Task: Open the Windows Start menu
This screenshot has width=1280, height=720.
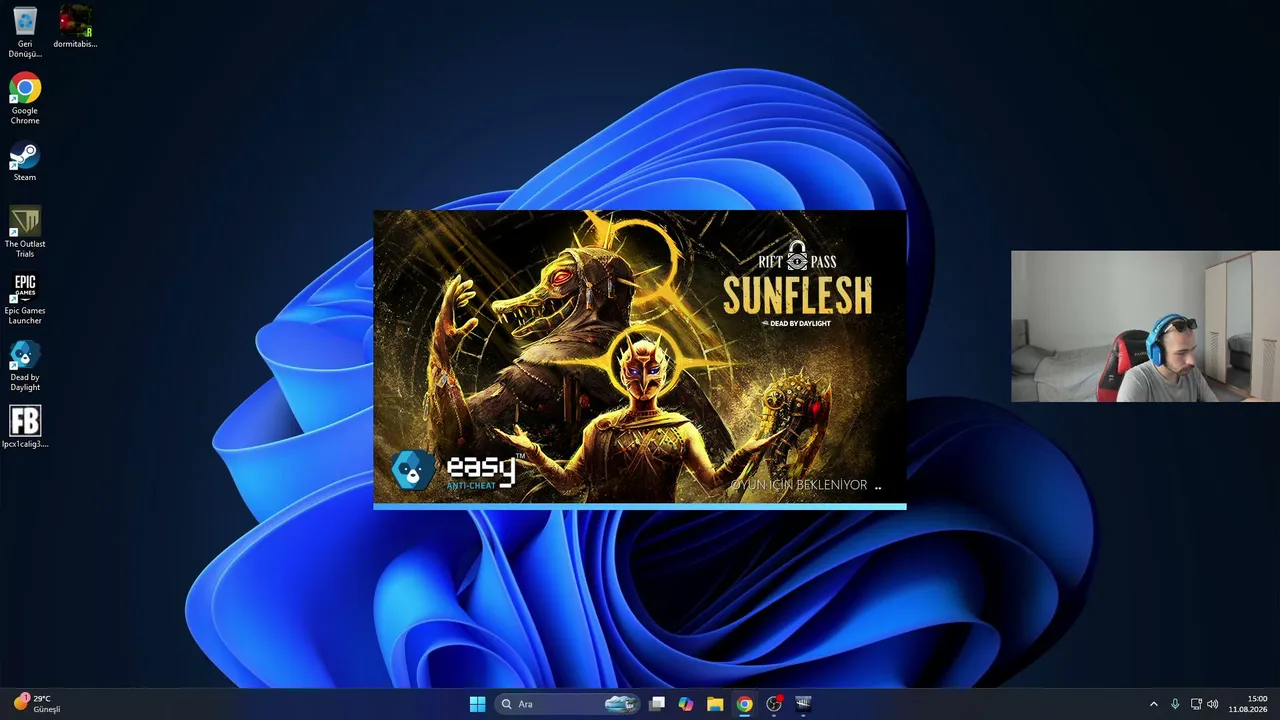Action: click(x=477, y=704)
